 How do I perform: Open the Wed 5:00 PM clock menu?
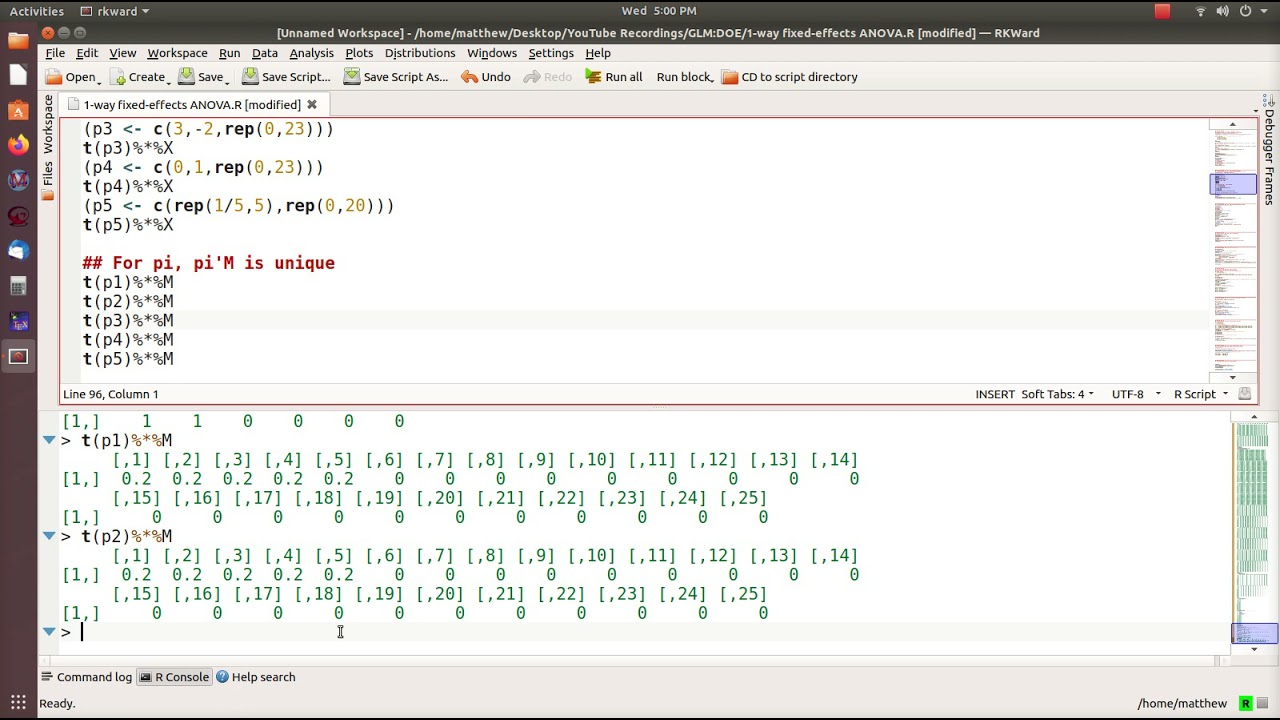pyautogui.click(x=658, y=11)
